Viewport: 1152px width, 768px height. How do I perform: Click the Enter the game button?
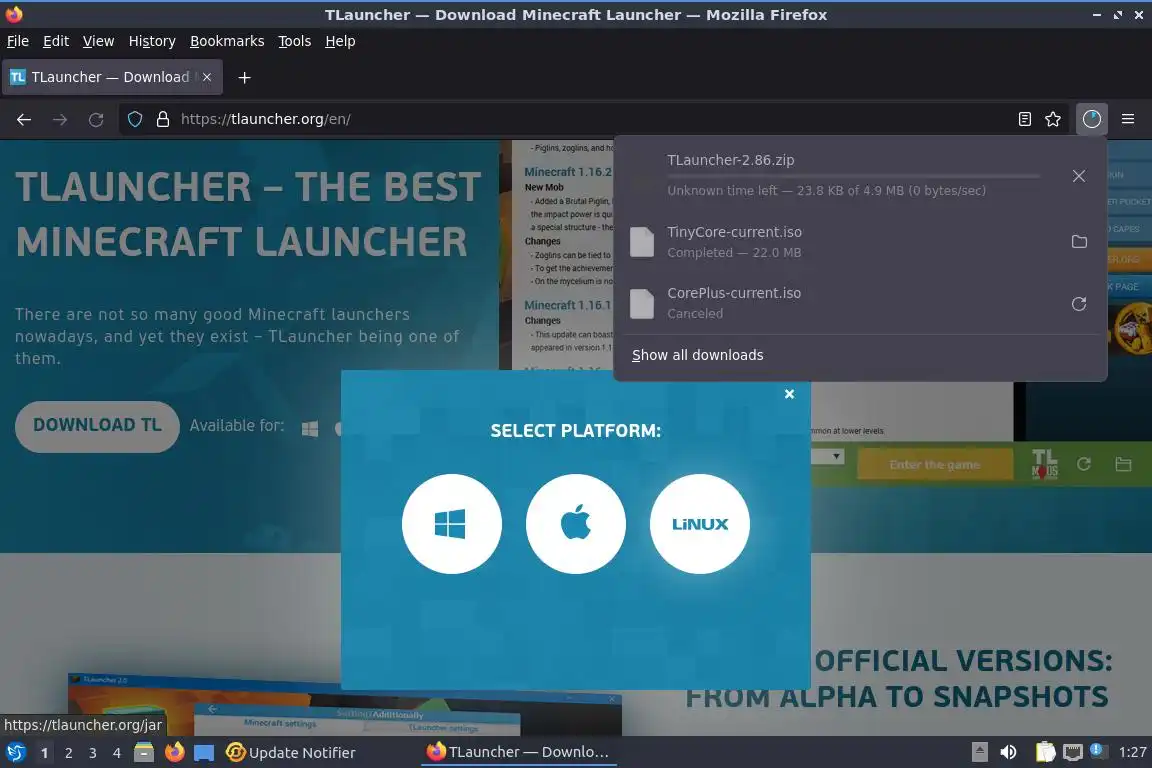pos(935,464)
